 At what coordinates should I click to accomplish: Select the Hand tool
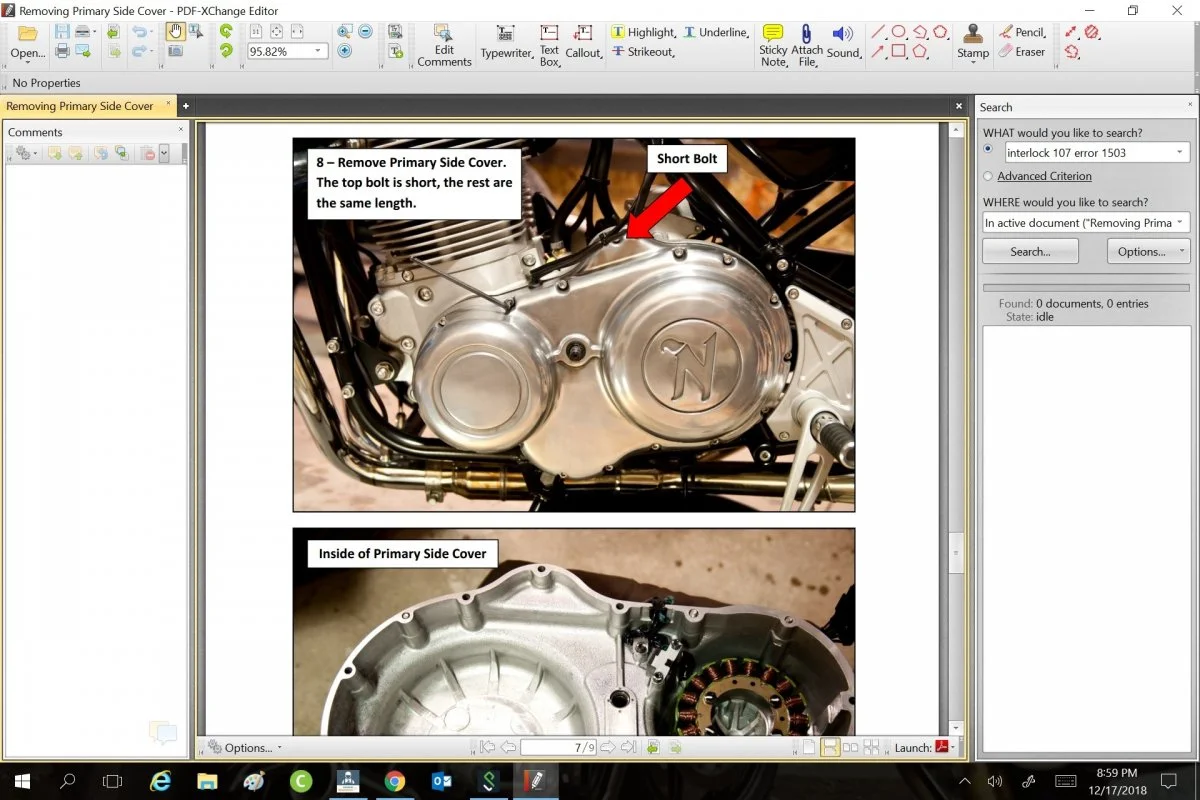pos(175,32)
